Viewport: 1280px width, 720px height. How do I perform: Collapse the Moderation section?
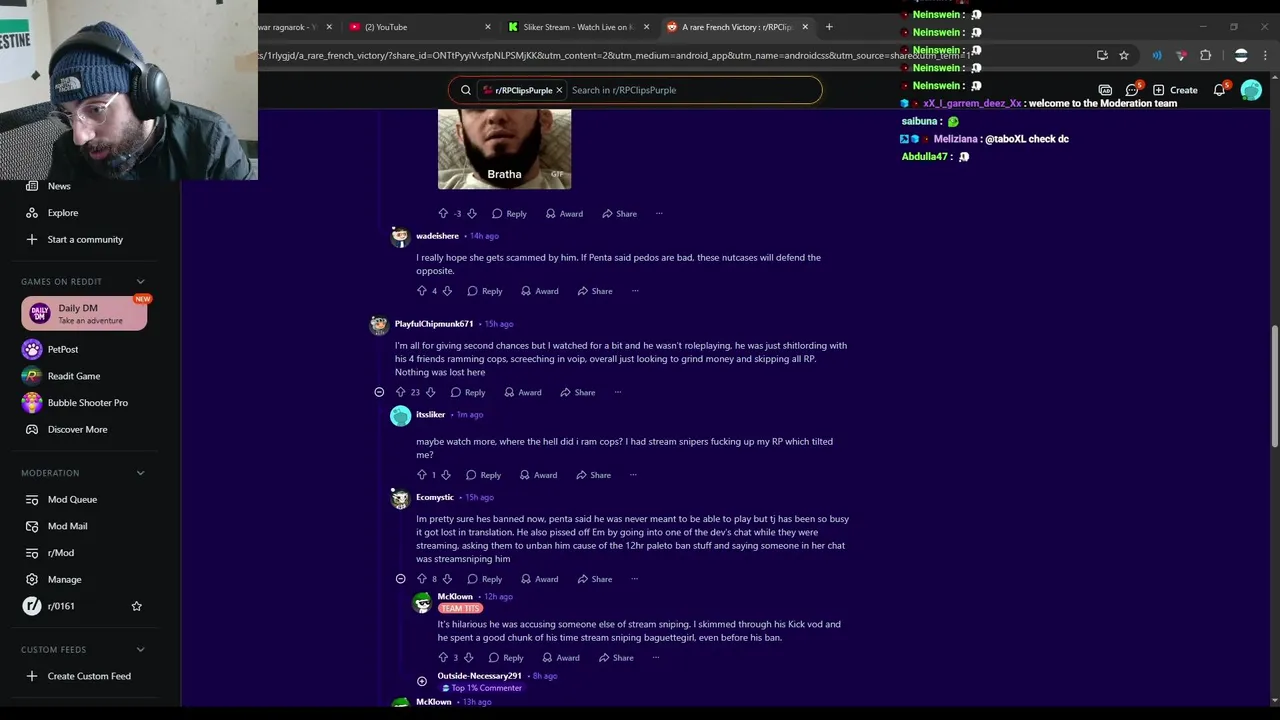pyautogui.click(x=140, y=473)
